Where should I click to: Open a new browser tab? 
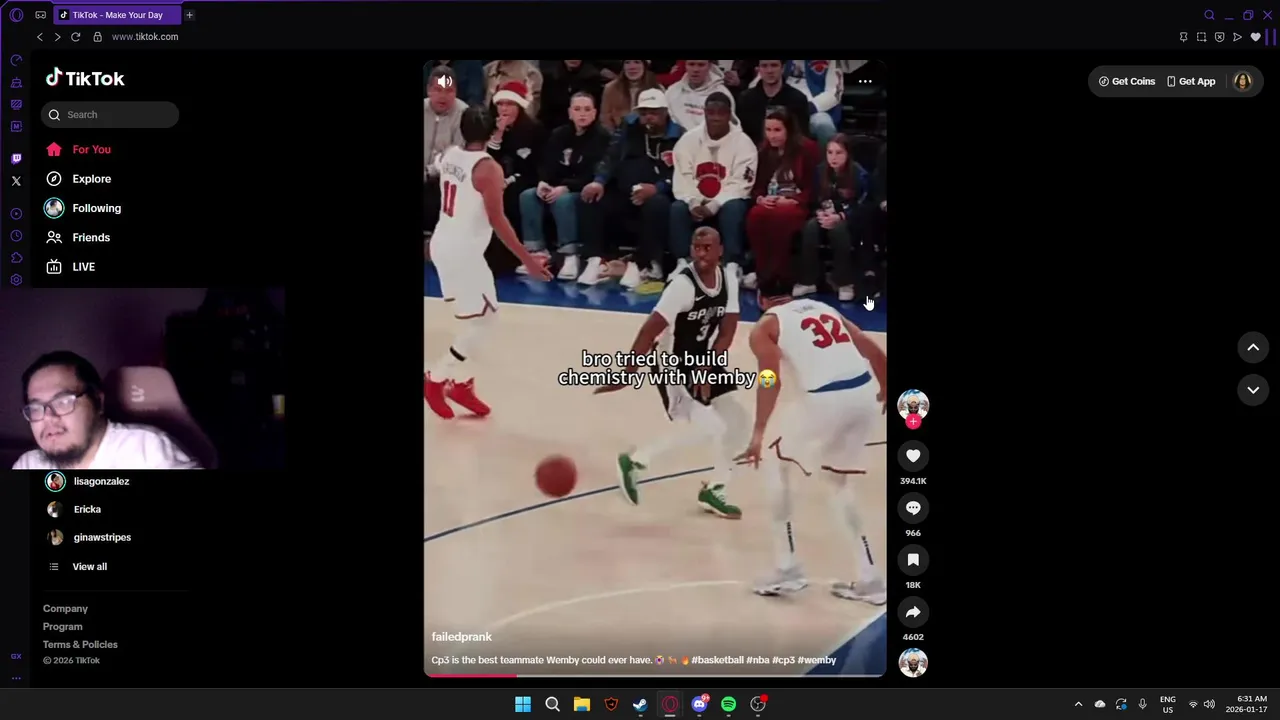pyautogui.click(x=189, y=15)
